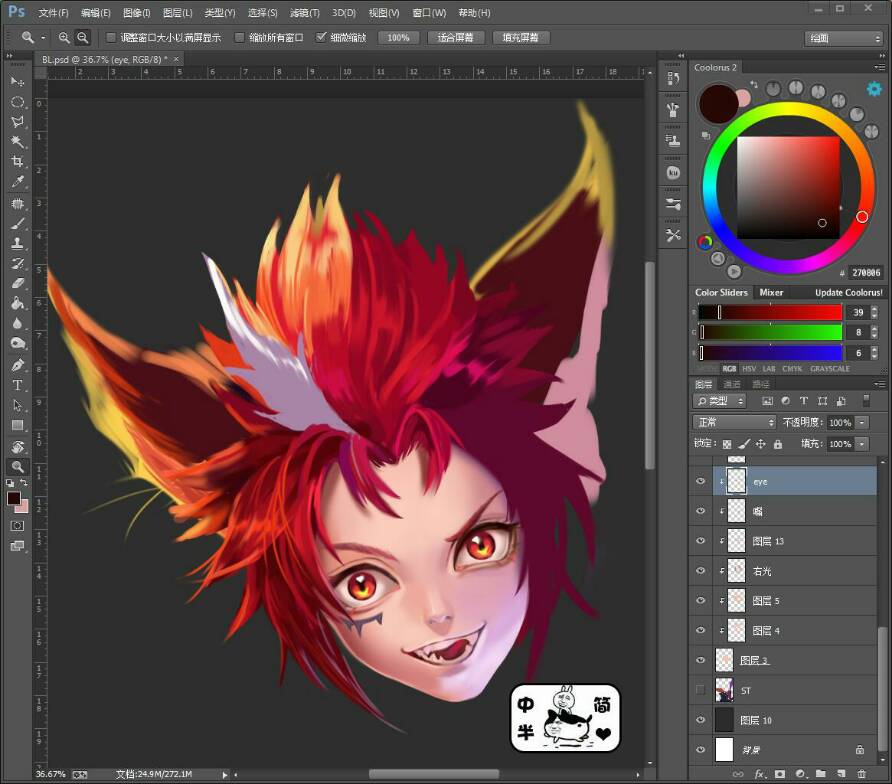Viewport: 892px width, 784px height.
Task: Select the Eyedropper tool
Action: (17, 182)
